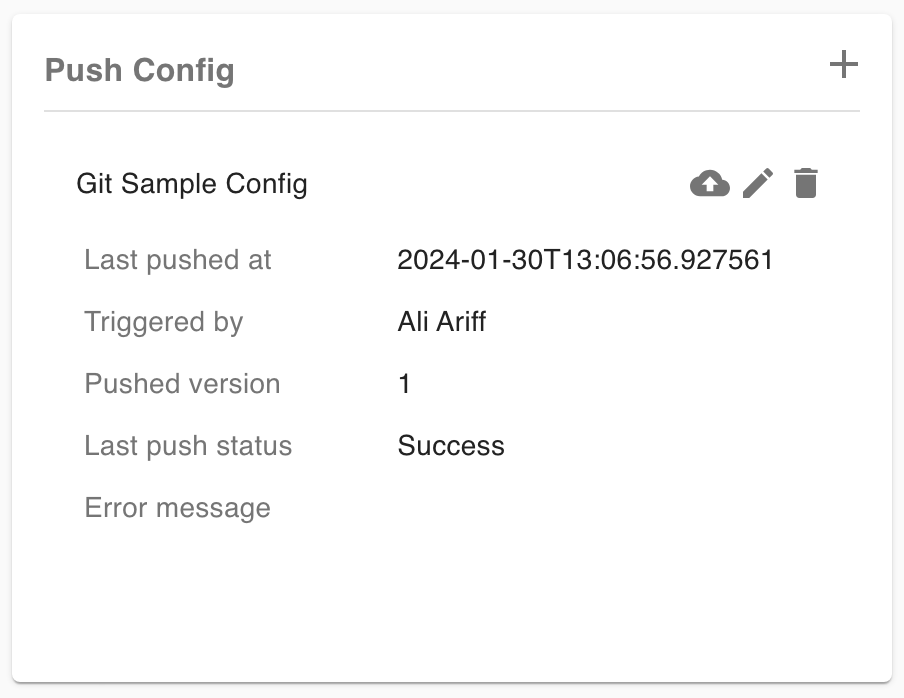Click the name Ali Ariff

(441, 322)
